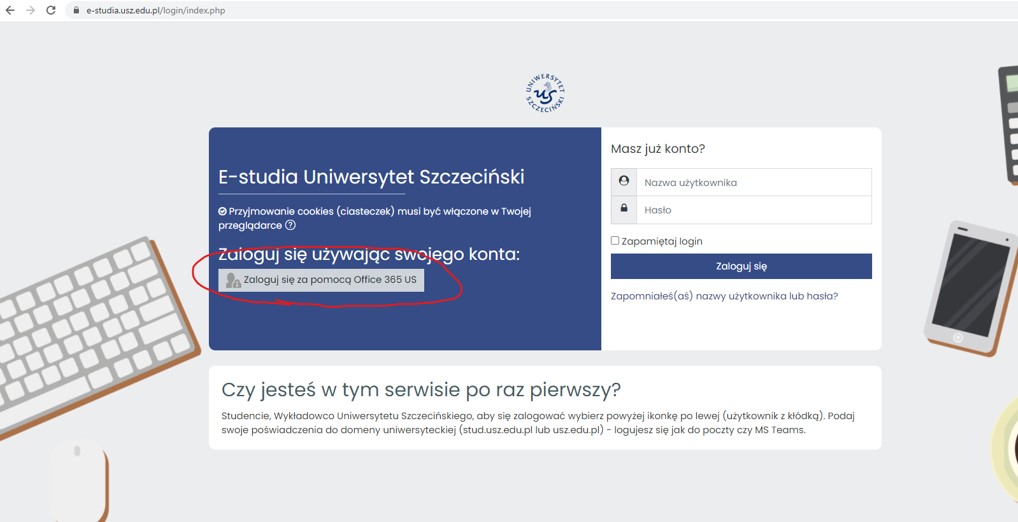This screenshot has height=522, width=1018.
Task: Open the forgotten username or password link
Action: click(x=724, y=296)
